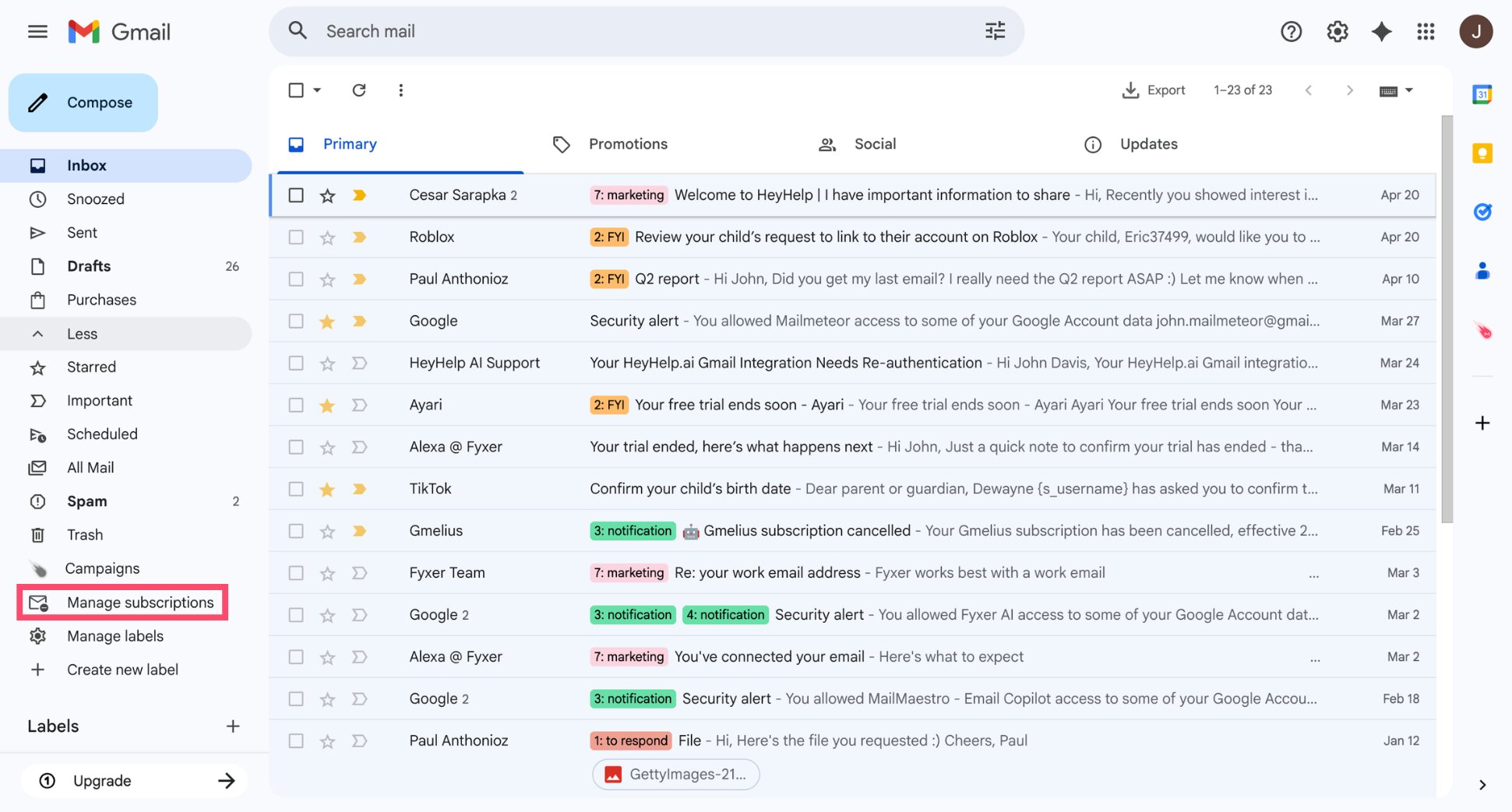1512x812 pixels.
Task: Click the inbox vertical scrollbar
Action: point(1447,319)
